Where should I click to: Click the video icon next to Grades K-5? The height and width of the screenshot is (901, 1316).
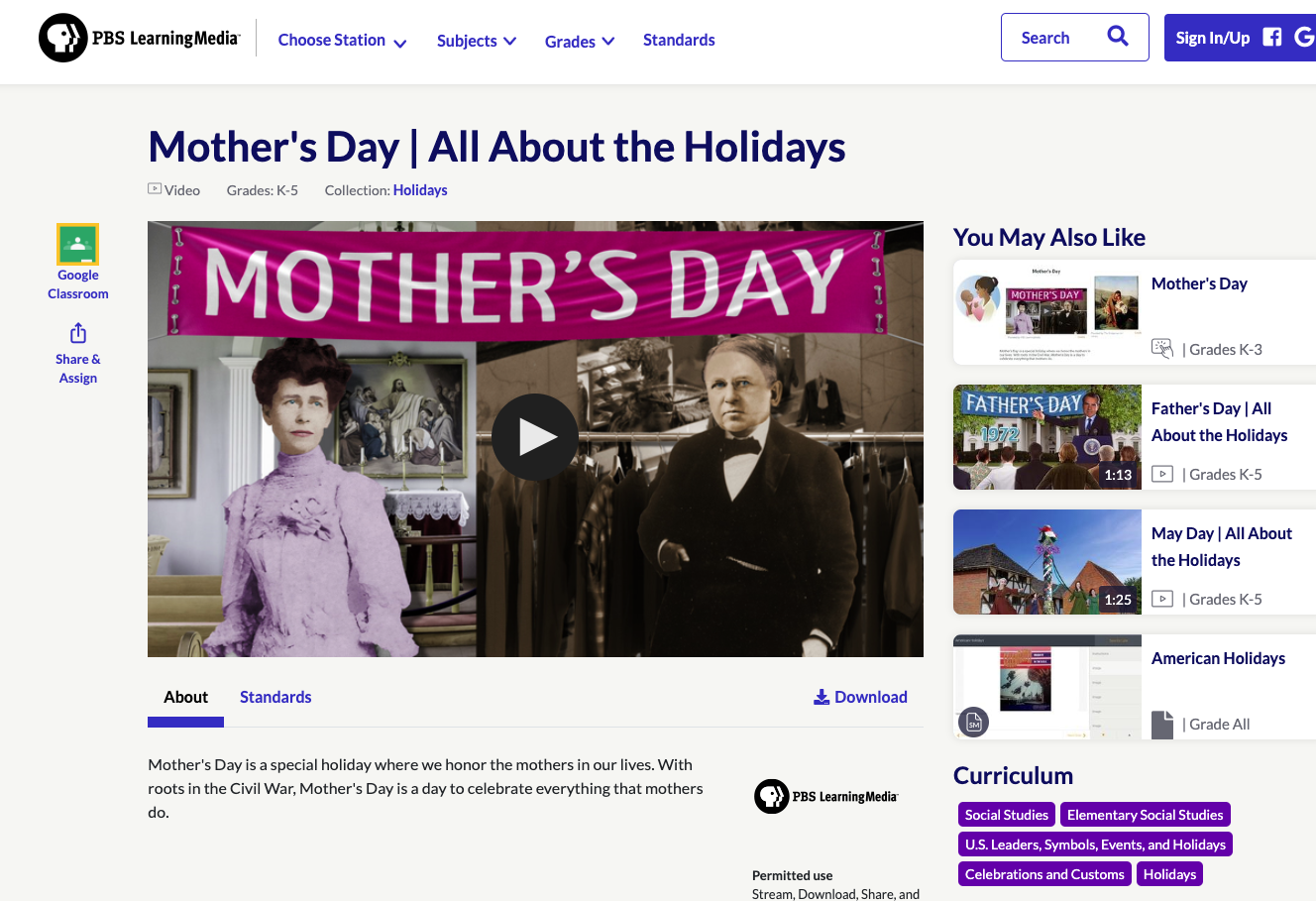coord(1161,474)
